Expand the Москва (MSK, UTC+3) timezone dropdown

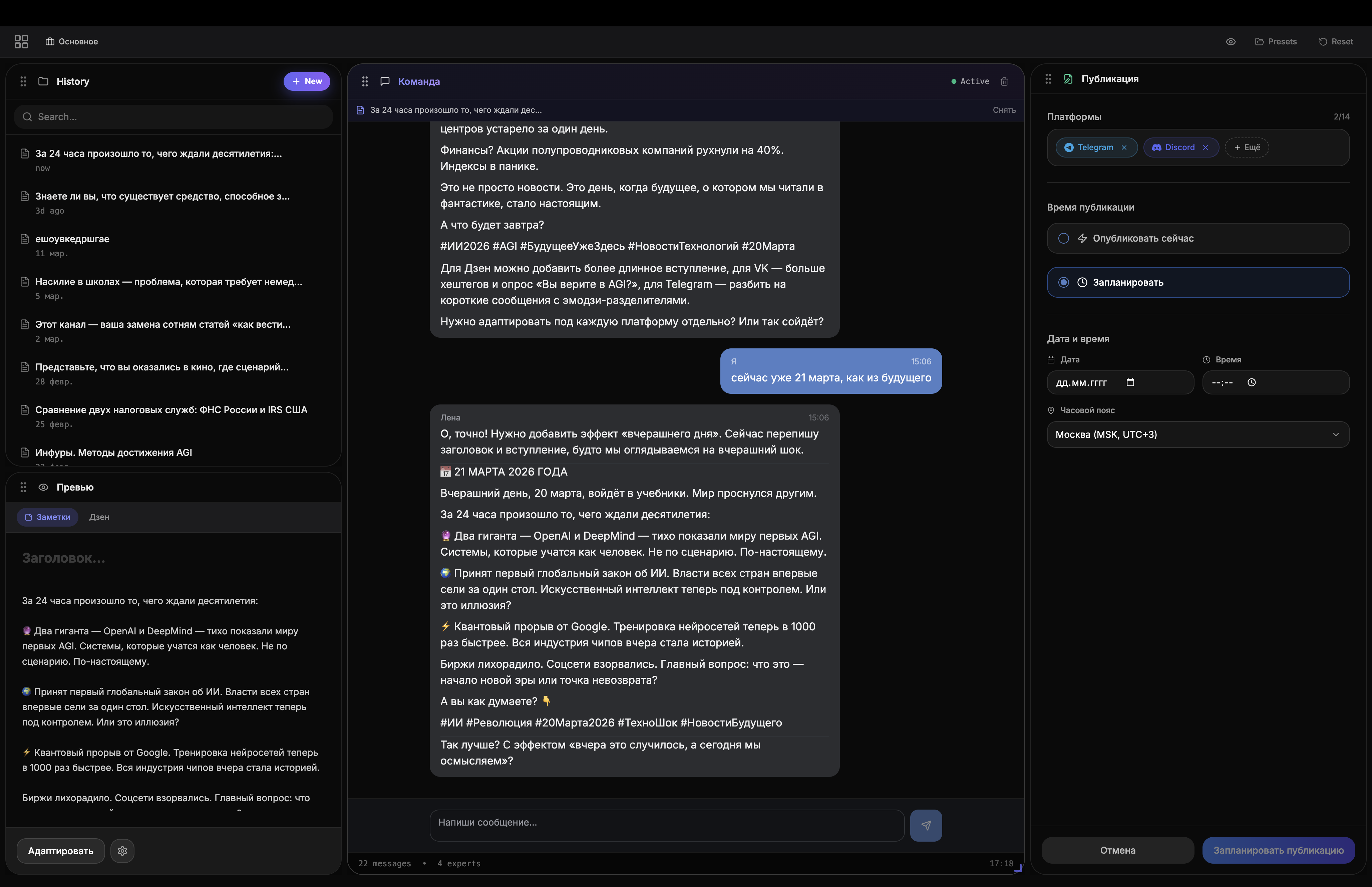1197,434
